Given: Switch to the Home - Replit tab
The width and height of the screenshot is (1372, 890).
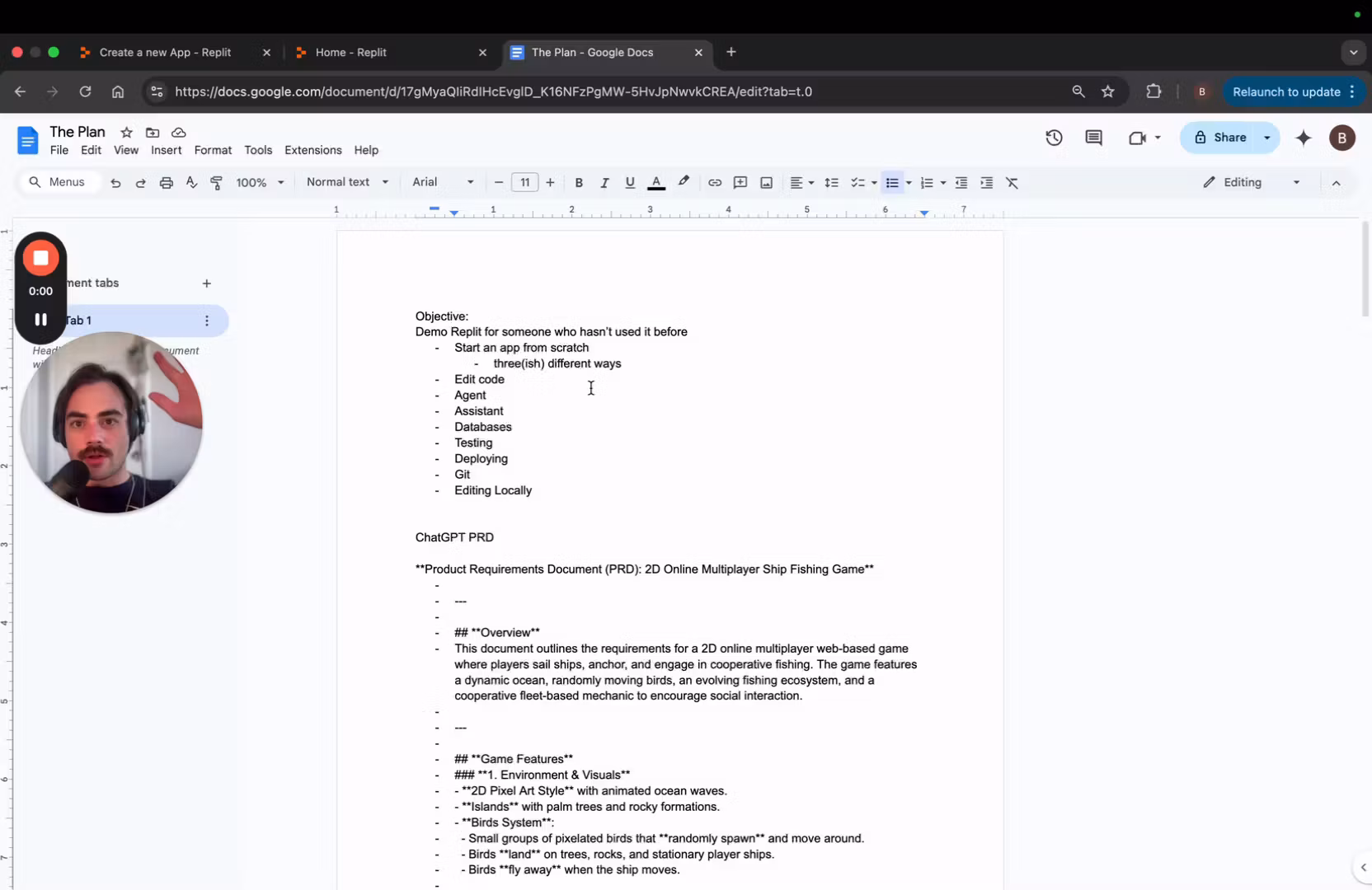Looking at the screenshot, I should pos(350,53).
